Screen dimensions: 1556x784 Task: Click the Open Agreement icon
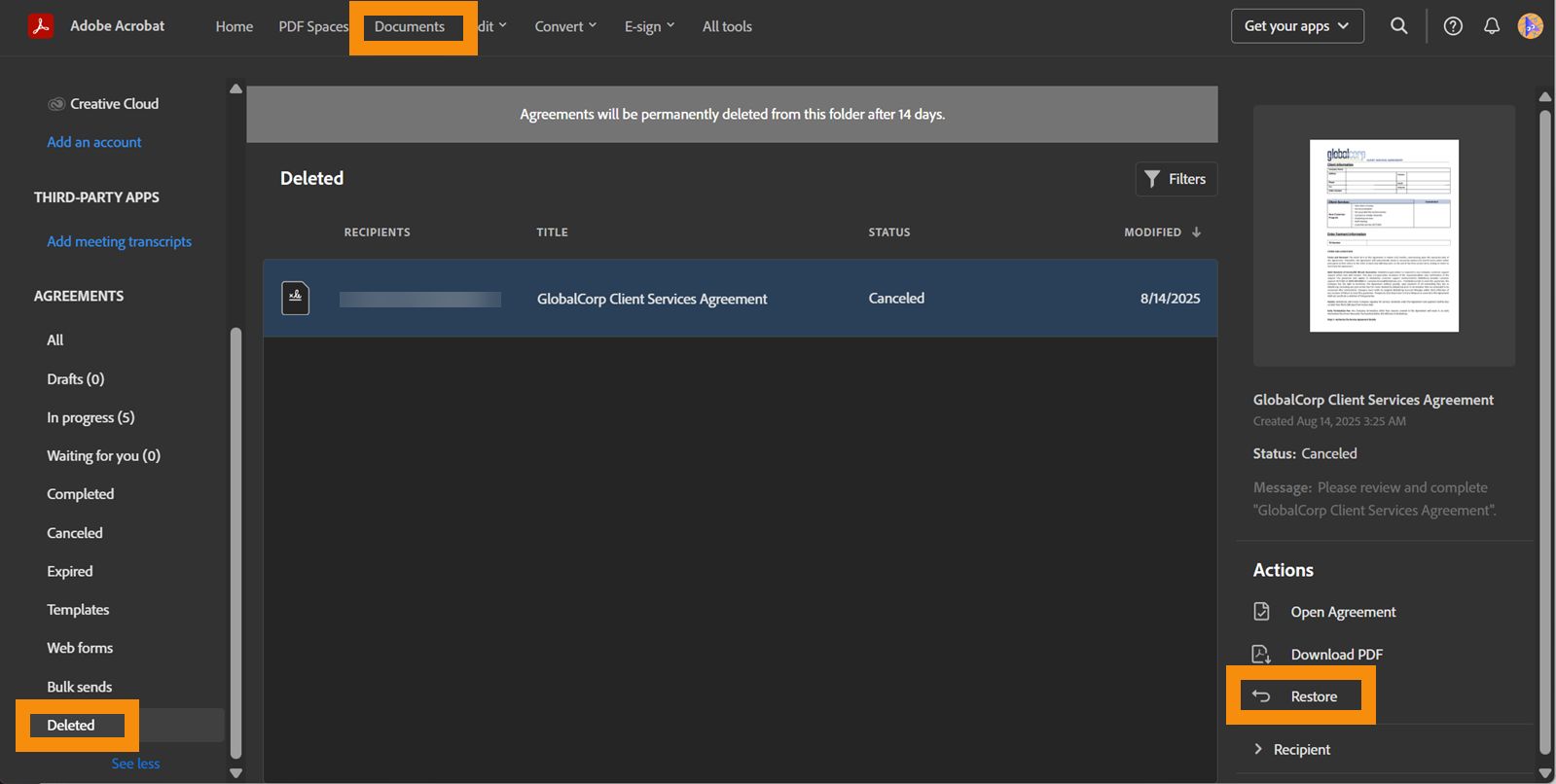[x=1262, y=612]
